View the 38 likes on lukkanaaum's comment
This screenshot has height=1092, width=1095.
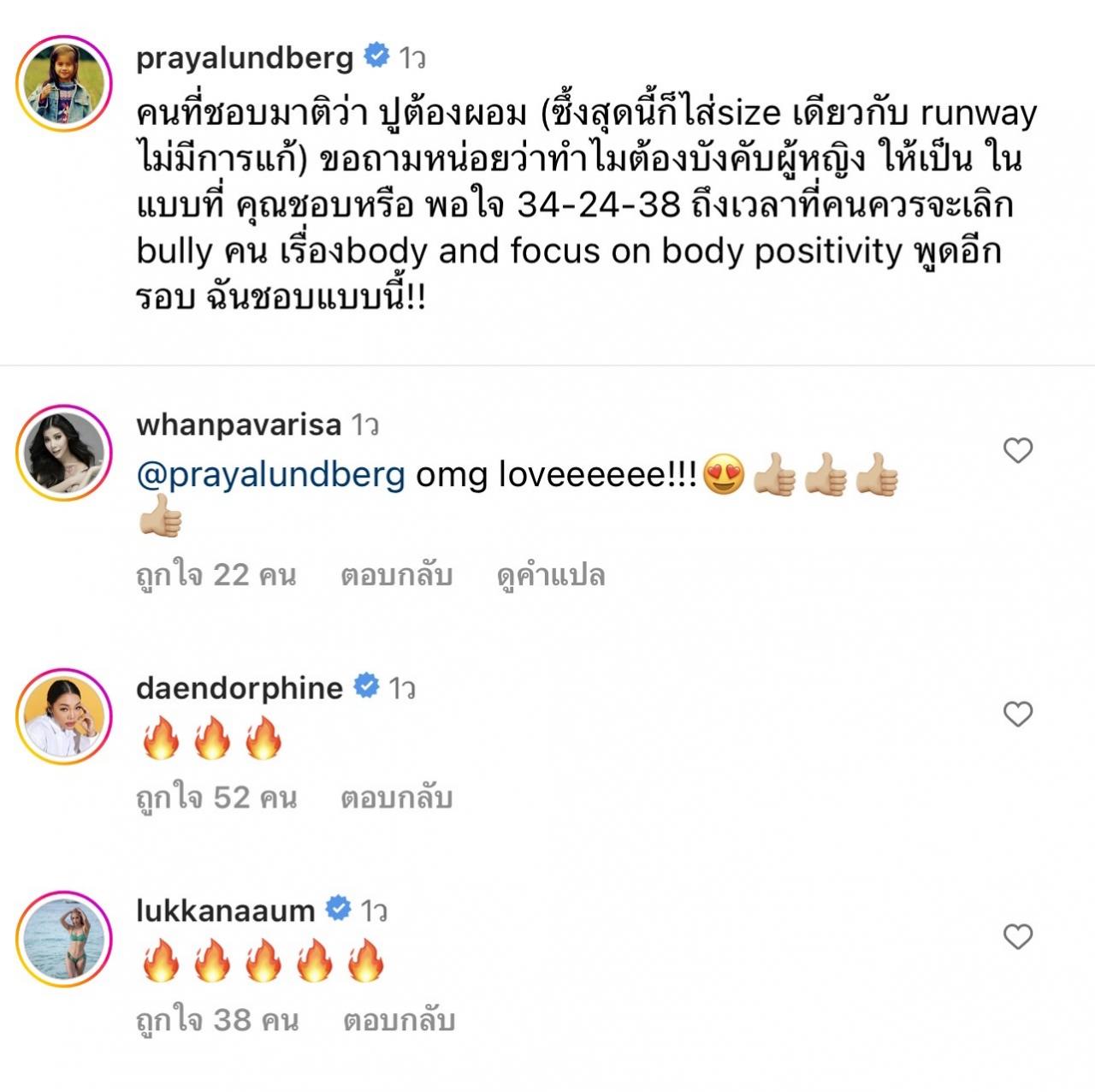[217, 1020]
